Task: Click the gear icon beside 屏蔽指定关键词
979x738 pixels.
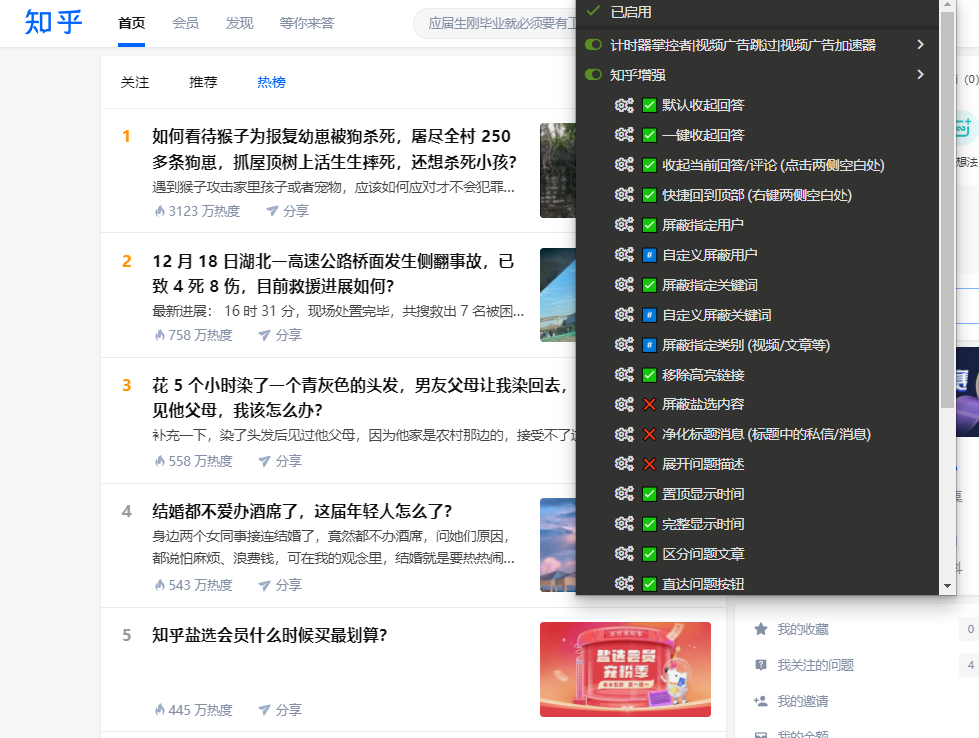Action: pos(624,285)
